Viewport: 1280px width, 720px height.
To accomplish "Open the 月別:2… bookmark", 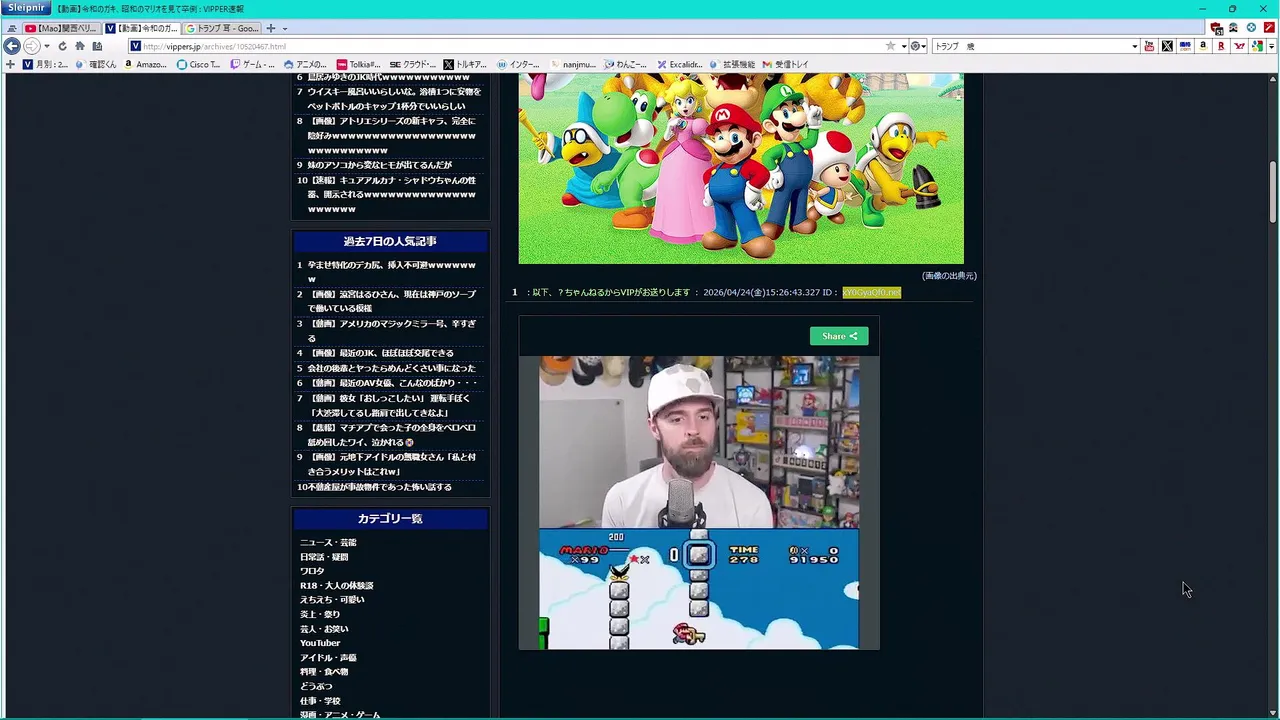I will click(x=46, y=64).
